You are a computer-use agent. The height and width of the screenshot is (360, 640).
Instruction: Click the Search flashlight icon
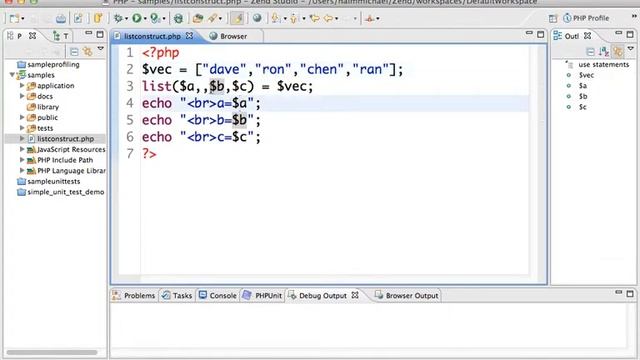tap(212, 18)
